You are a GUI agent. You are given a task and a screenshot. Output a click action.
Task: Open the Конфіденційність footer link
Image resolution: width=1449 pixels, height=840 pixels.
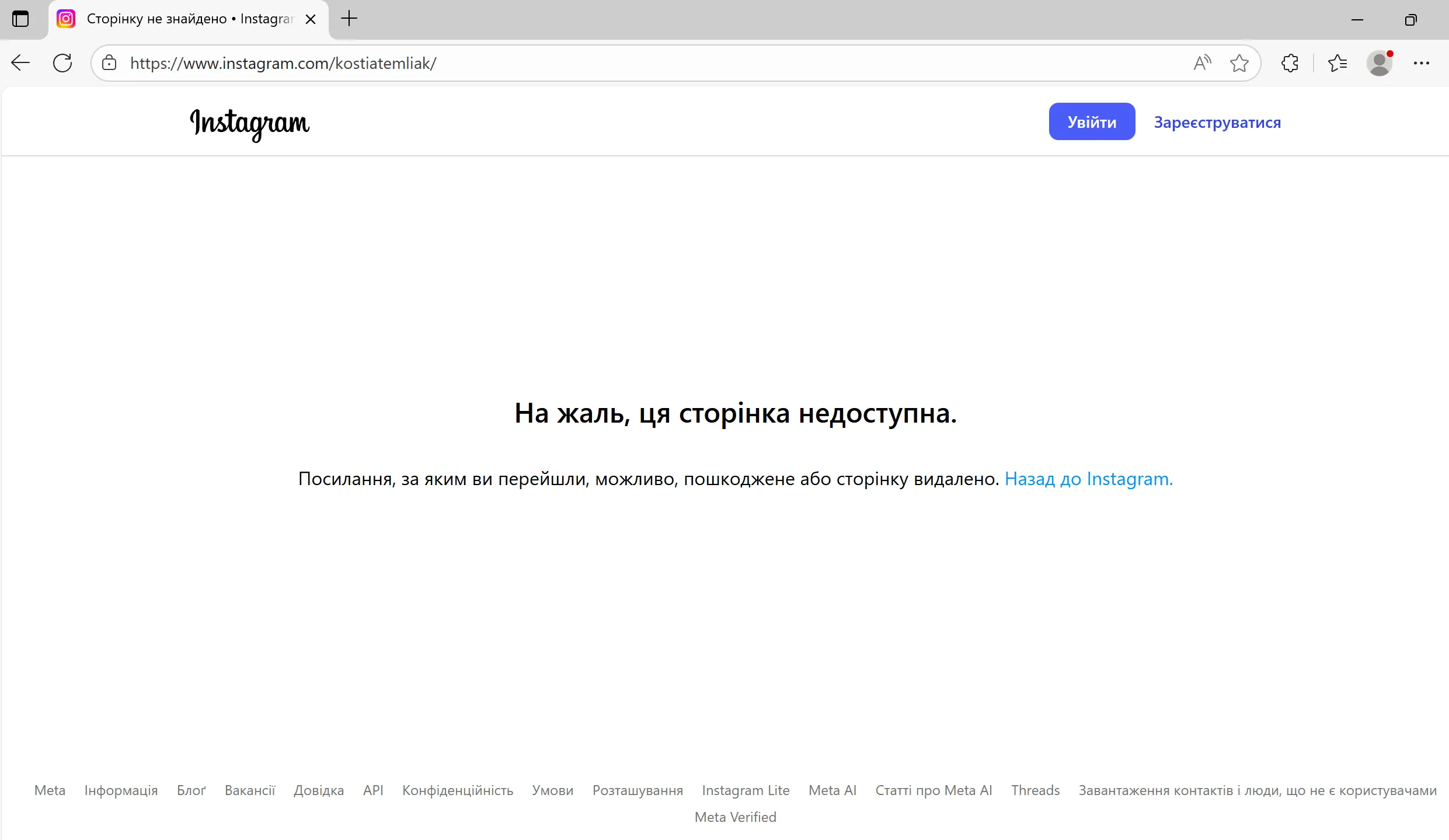pos(458,790)
